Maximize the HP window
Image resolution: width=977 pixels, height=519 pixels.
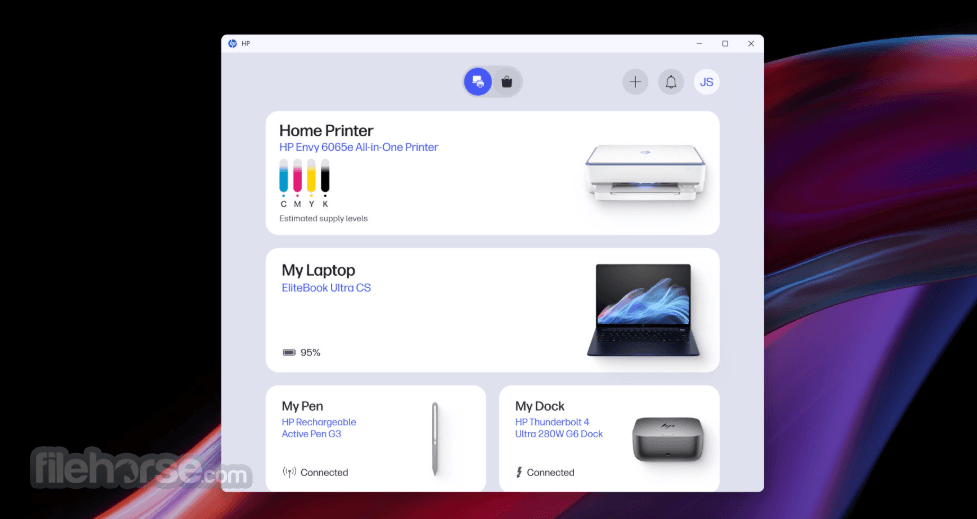coord(725,44)
